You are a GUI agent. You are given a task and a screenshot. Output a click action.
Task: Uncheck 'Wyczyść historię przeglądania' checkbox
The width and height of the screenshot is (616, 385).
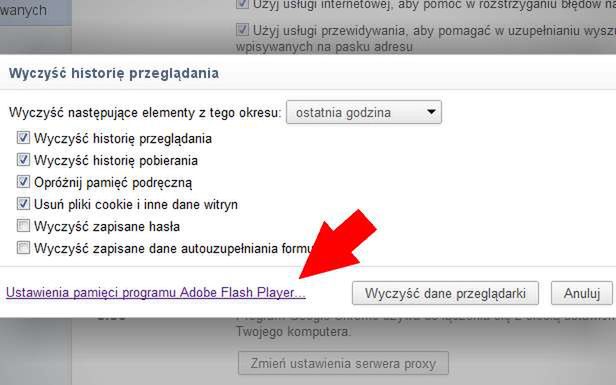tap(23, 138)
